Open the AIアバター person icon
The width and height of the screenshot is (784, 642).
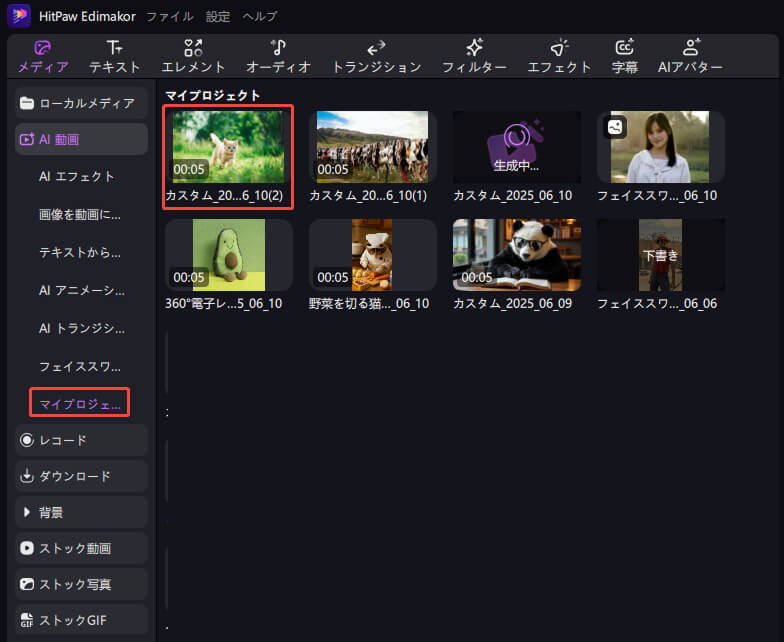pyautogui.click(x=691, y=47)
